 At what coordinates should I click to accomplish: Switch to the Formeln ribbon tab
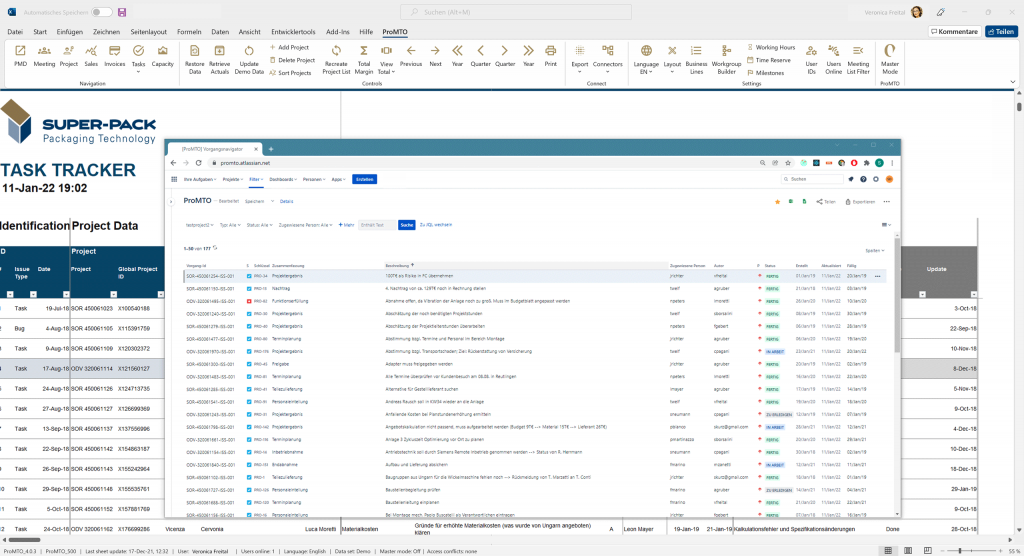(188, 32)
